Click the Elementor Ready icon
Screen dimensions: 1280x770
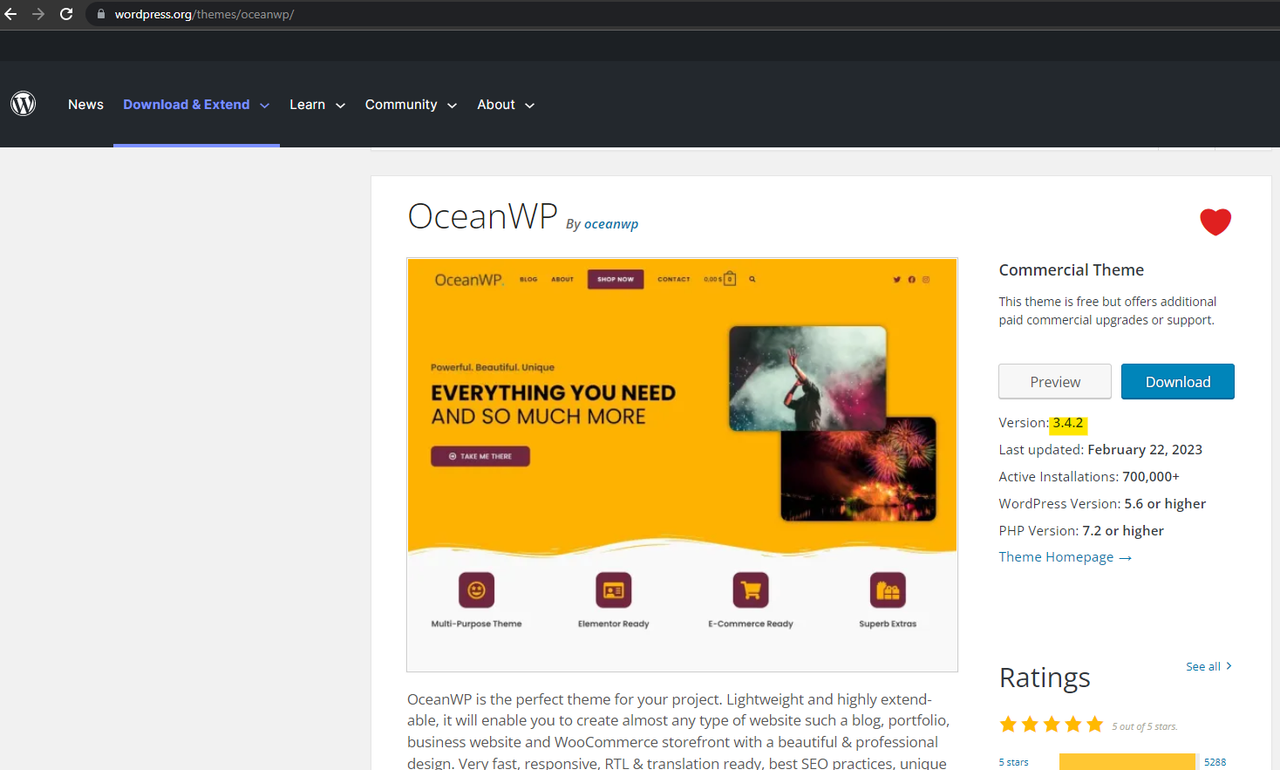[x=613, y=590]
